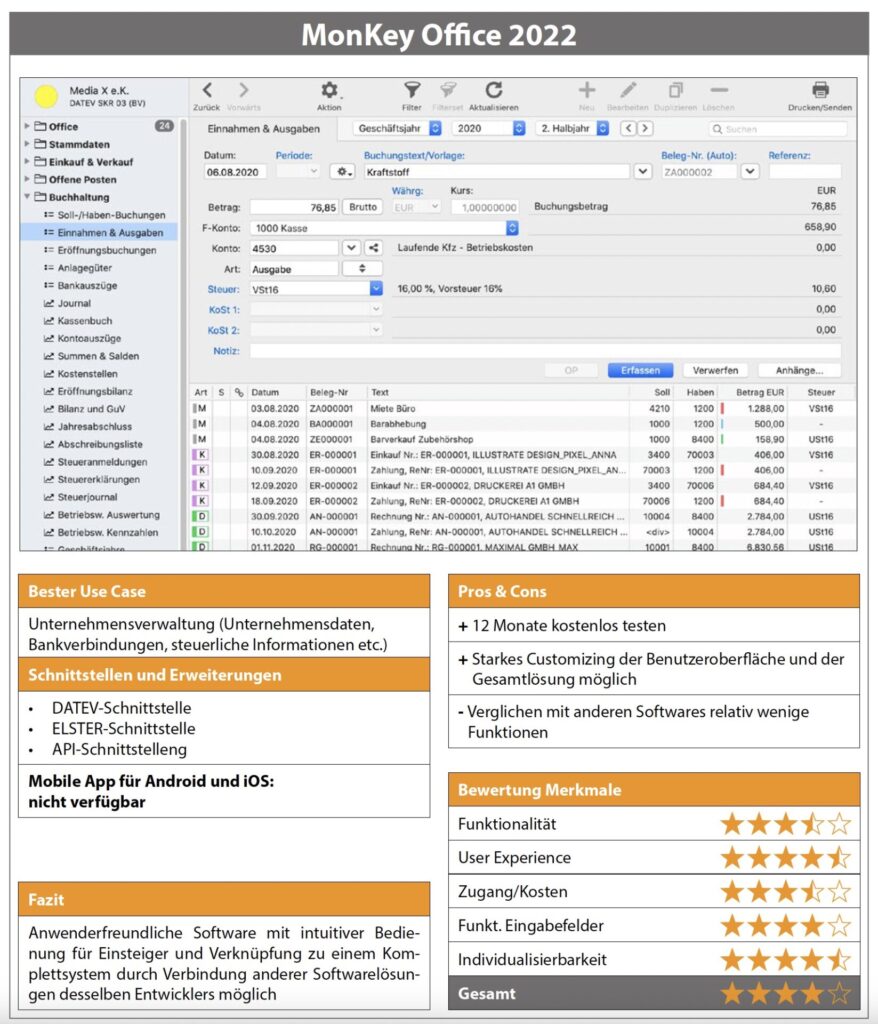Click the Erfassen button
Image resolution: width=878 pixels, height=1024 pixels.
640,370
